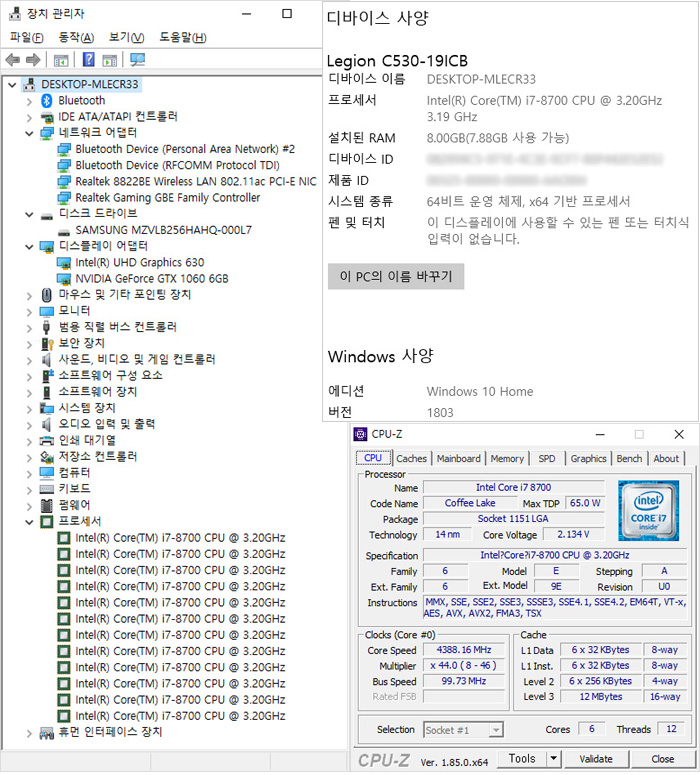Viewport: 700px width, 775px height.
Task: Collapse the 디스크 드라이브 category
Action: coord(29,215)
